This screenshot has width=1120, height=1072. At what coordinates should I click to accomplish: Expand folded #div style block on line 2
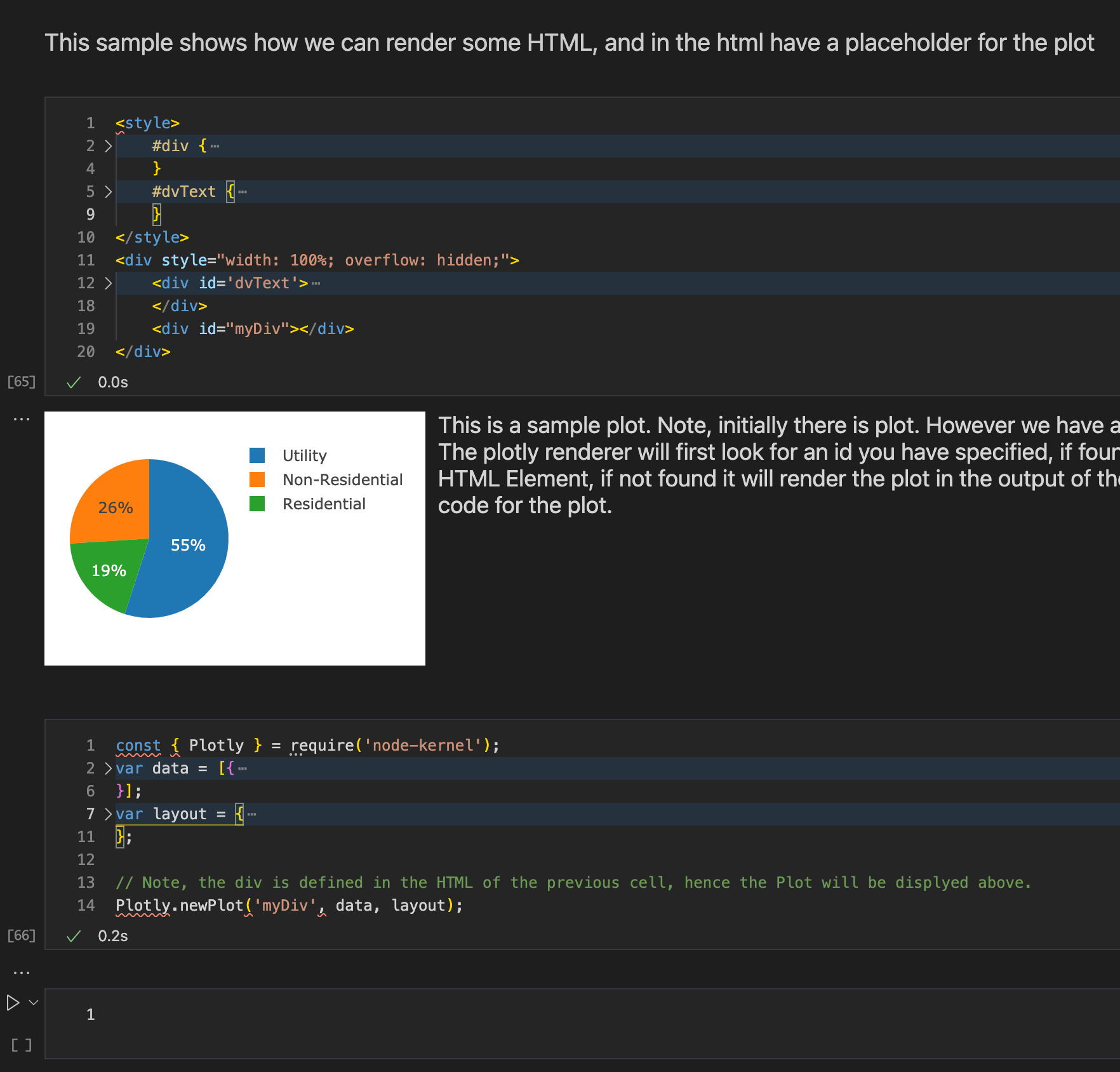click(108, 146)
